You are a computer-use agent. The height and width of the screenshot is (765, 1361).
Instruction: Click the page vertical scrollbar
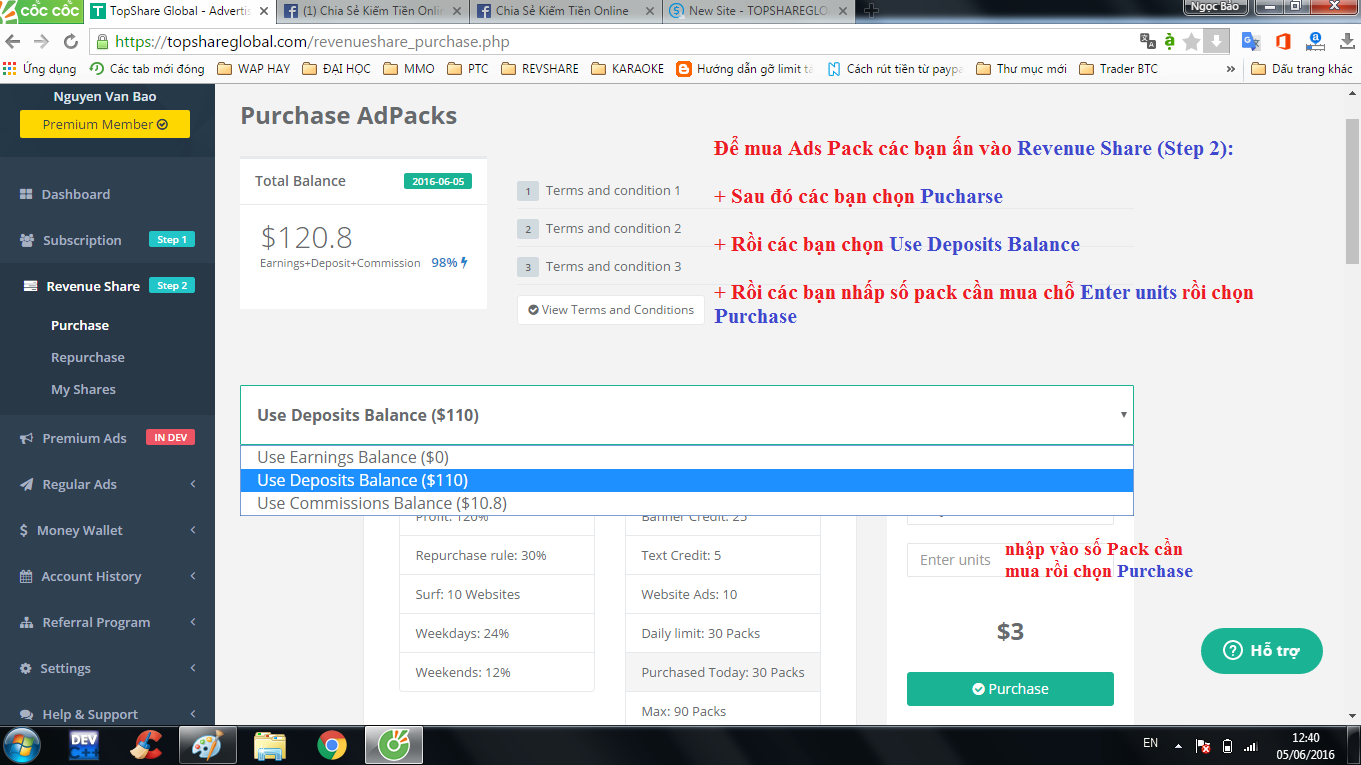click(1351, 190)
